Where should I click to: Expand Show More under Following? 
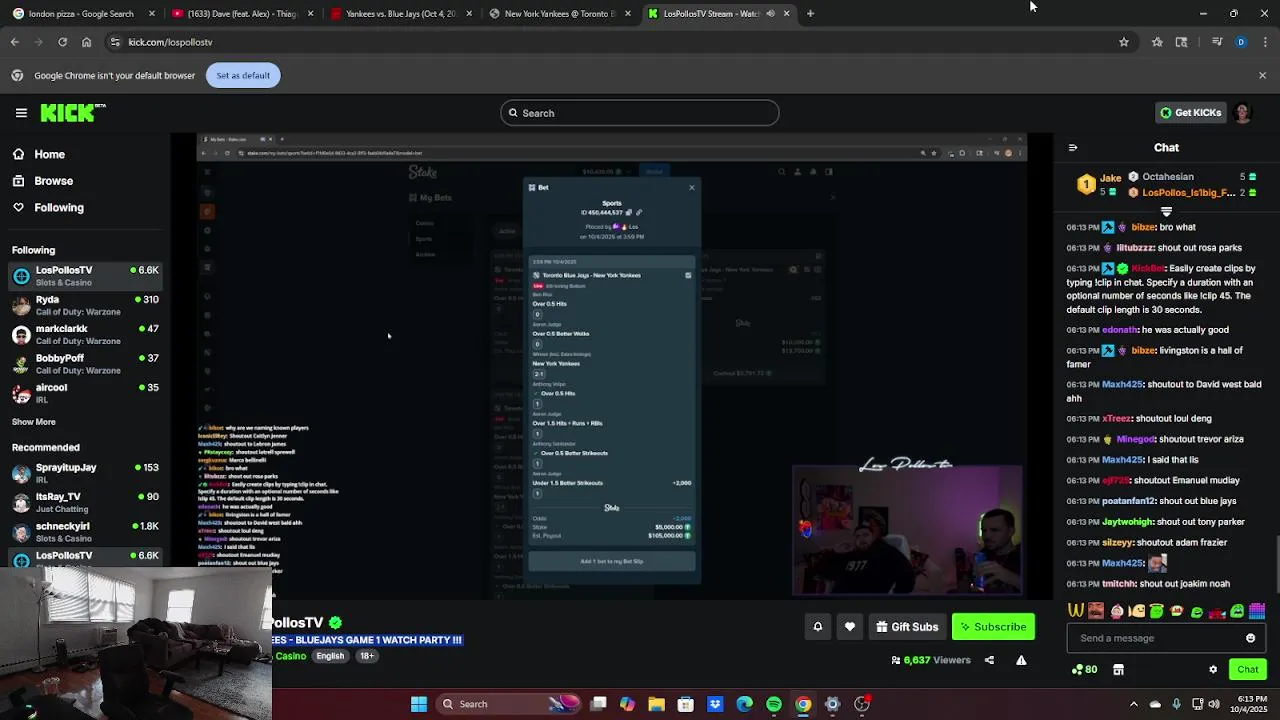pos(33,422)
